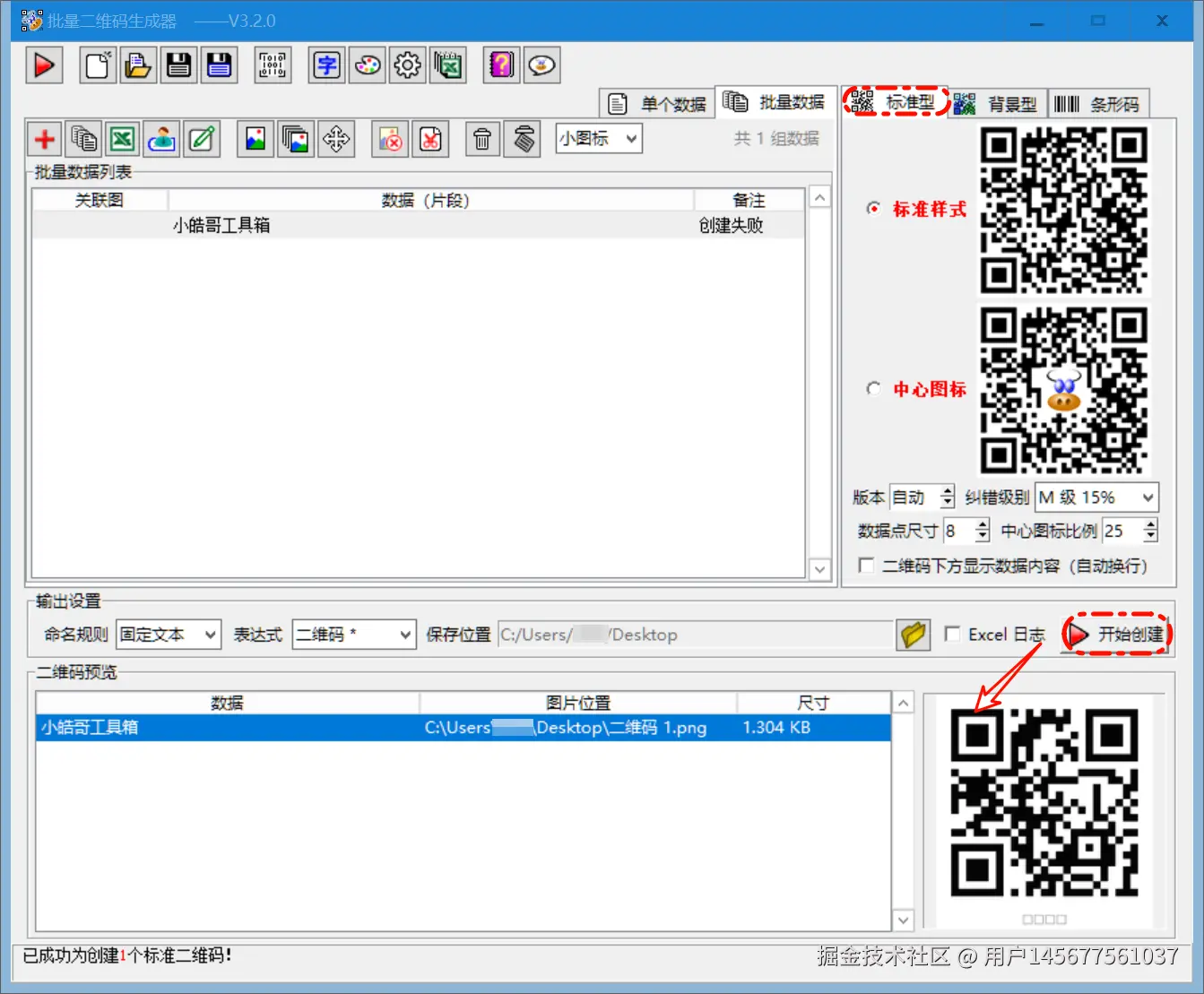This screenshot has width=1204, height=994.
Task: Open the font settings icon marked 字
Action: pyautogui.click(x=326, y=65)
